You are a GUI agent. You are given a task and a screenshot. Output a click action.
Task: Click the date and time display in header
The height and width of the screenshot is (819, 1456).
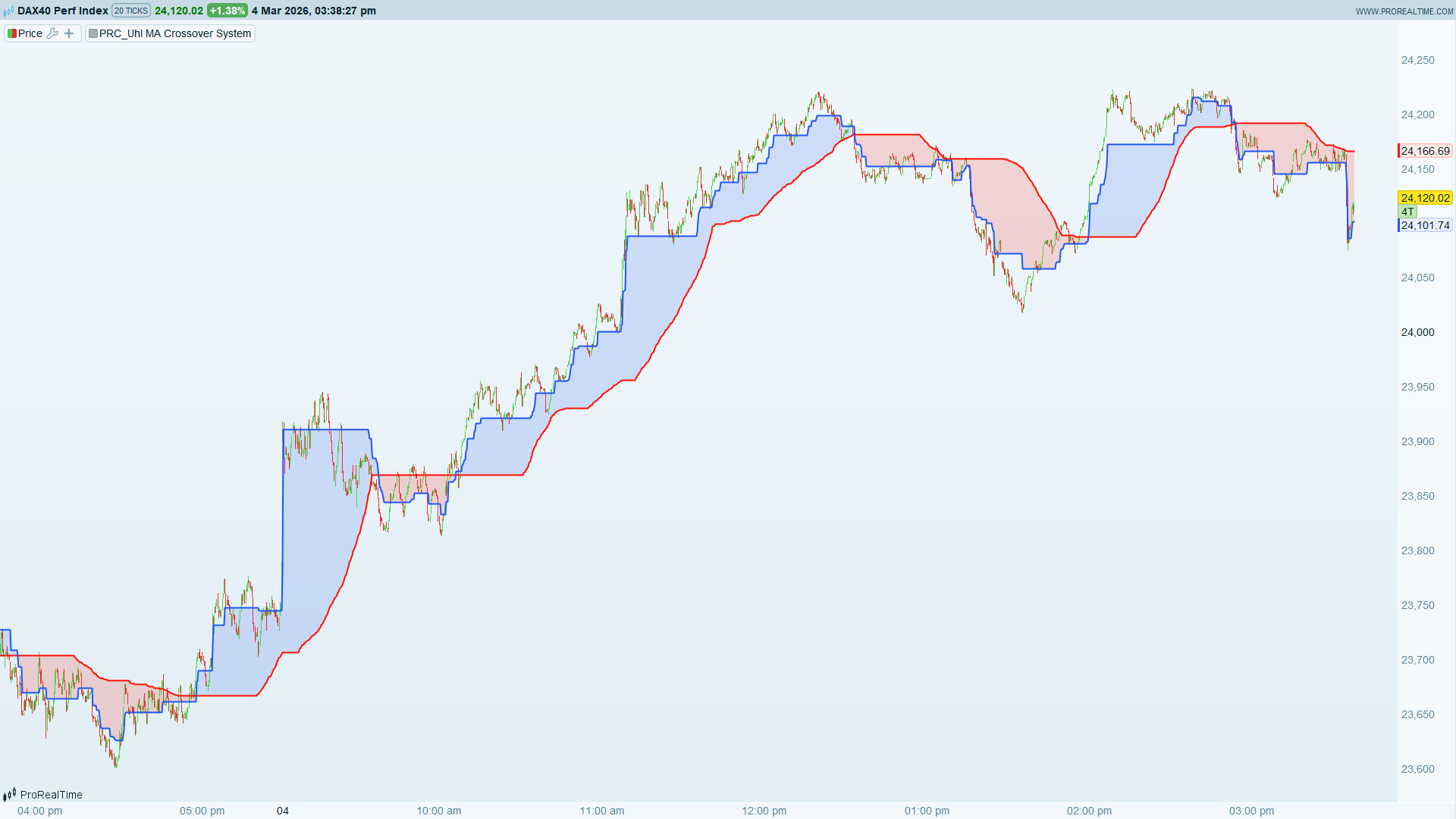pyautogui.click(x=314, y=11)
